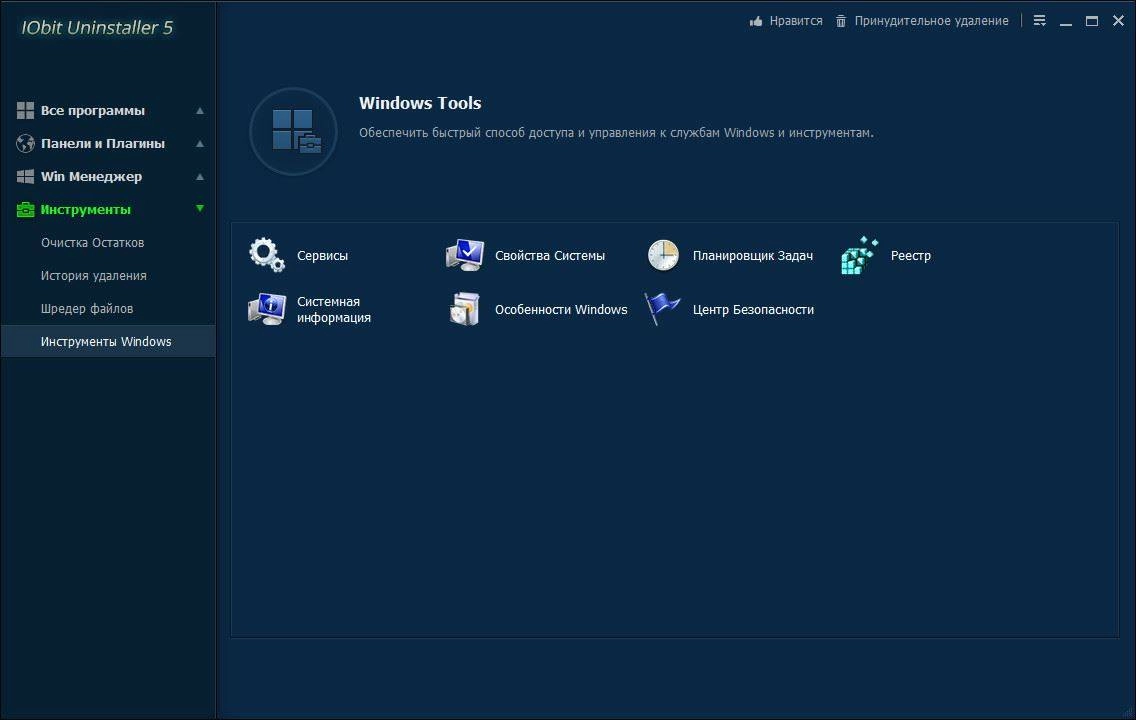Screen dimensions: 1136x720
Task: Click the Центр Безопасности label
Action: 753,309
